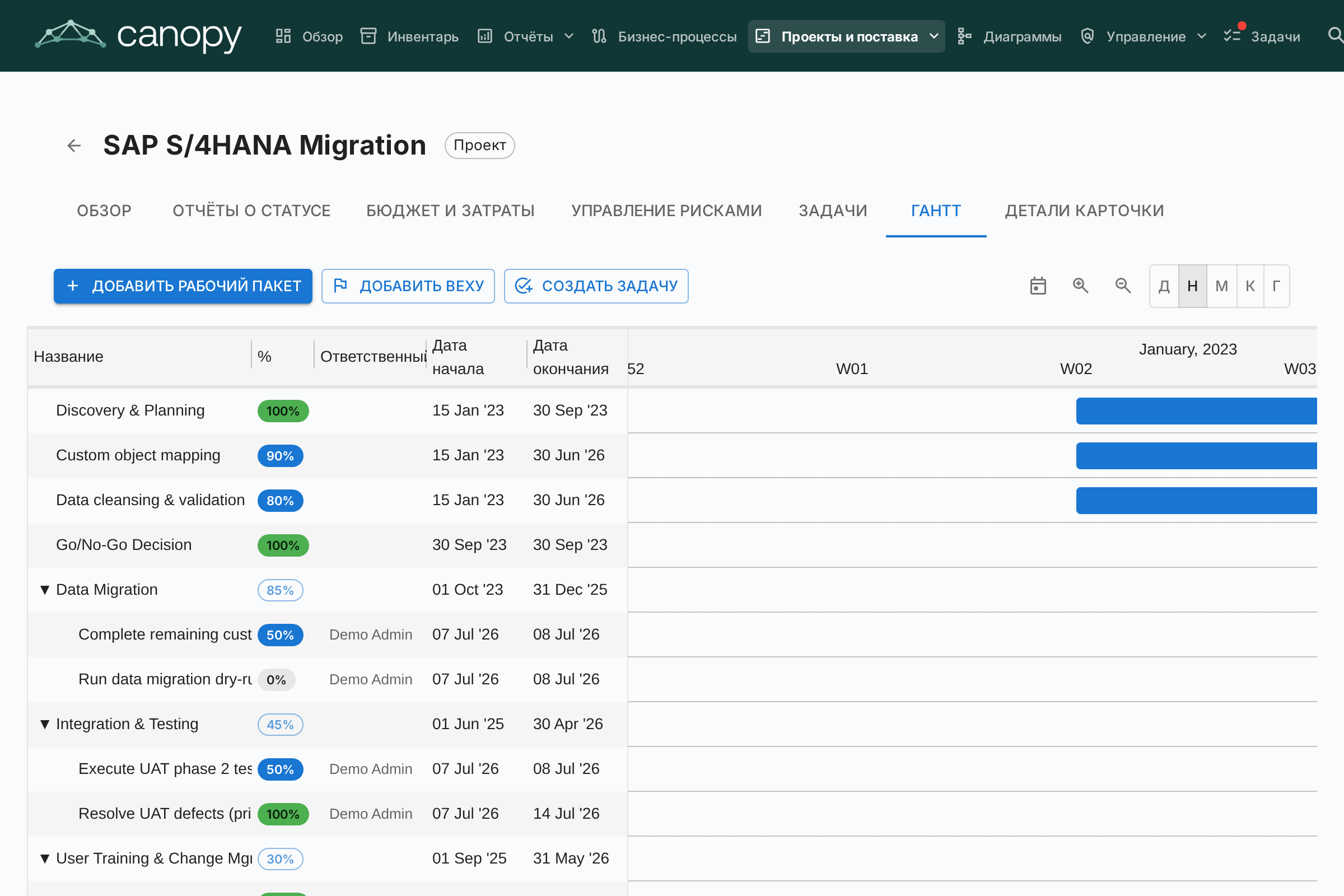Image resolution: width=1344 pixels, height=896 pixels.
Task: Click the ДОБАВИТЬ ВЕХУ button
Action: (408, 286)
